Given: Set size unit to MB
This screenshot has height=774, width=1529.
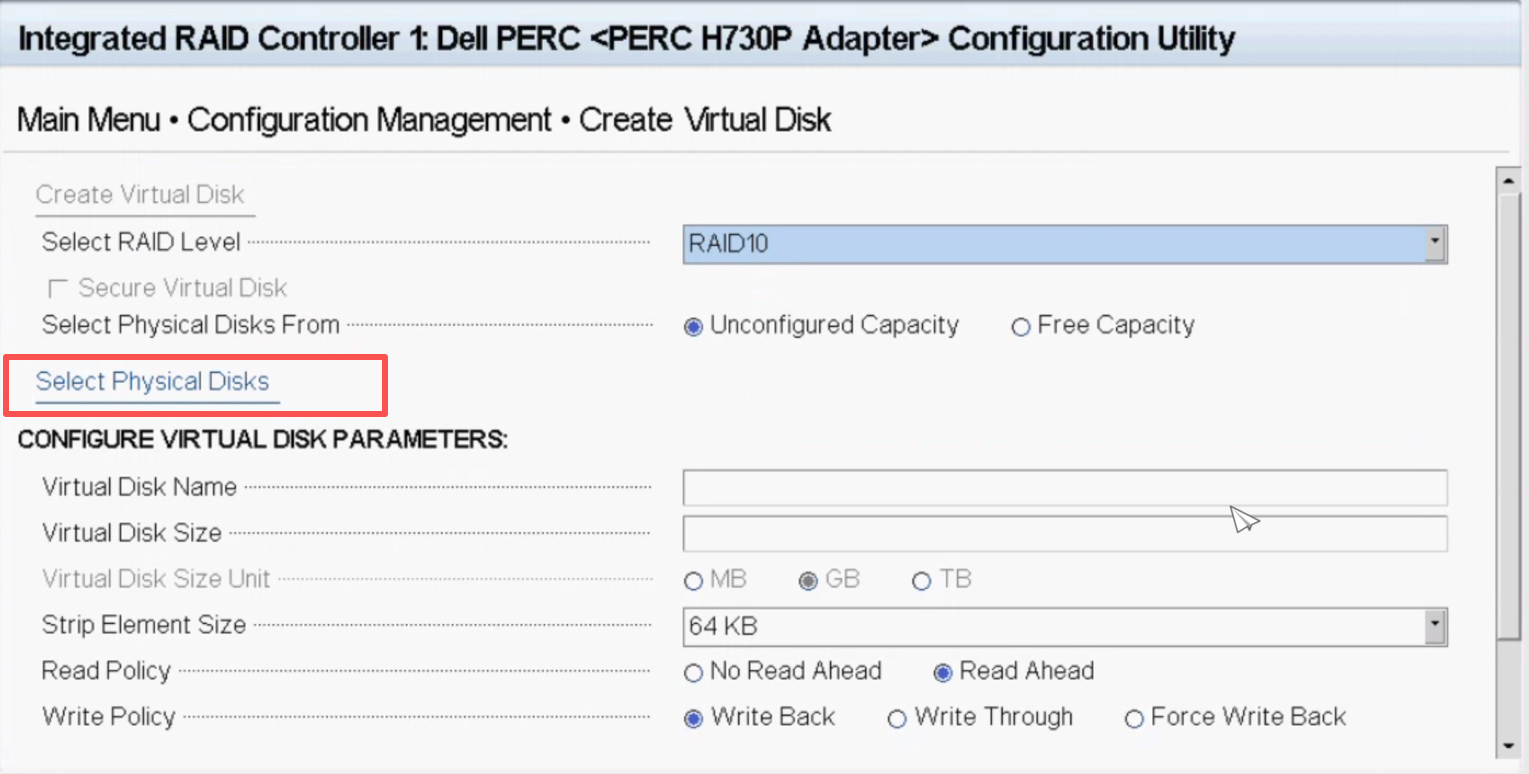Looking at the screenshot, I should pyautogui.click(x=693, y=581).
